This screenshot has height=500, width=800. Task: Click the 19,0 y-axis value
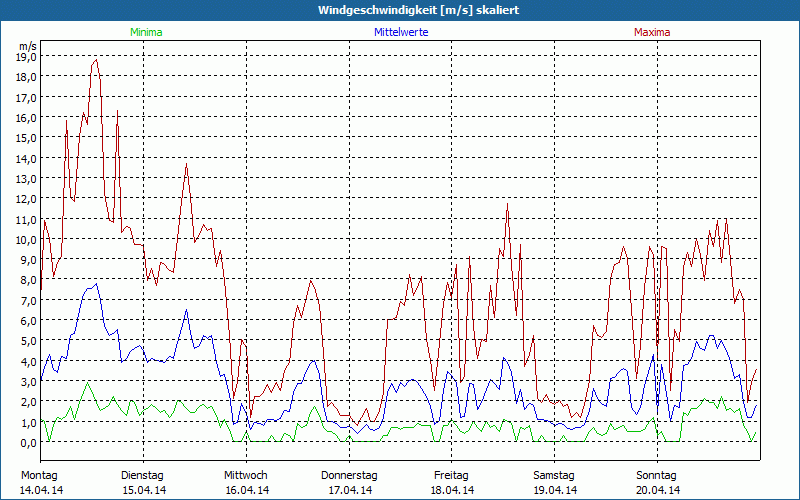click(26, 57)
